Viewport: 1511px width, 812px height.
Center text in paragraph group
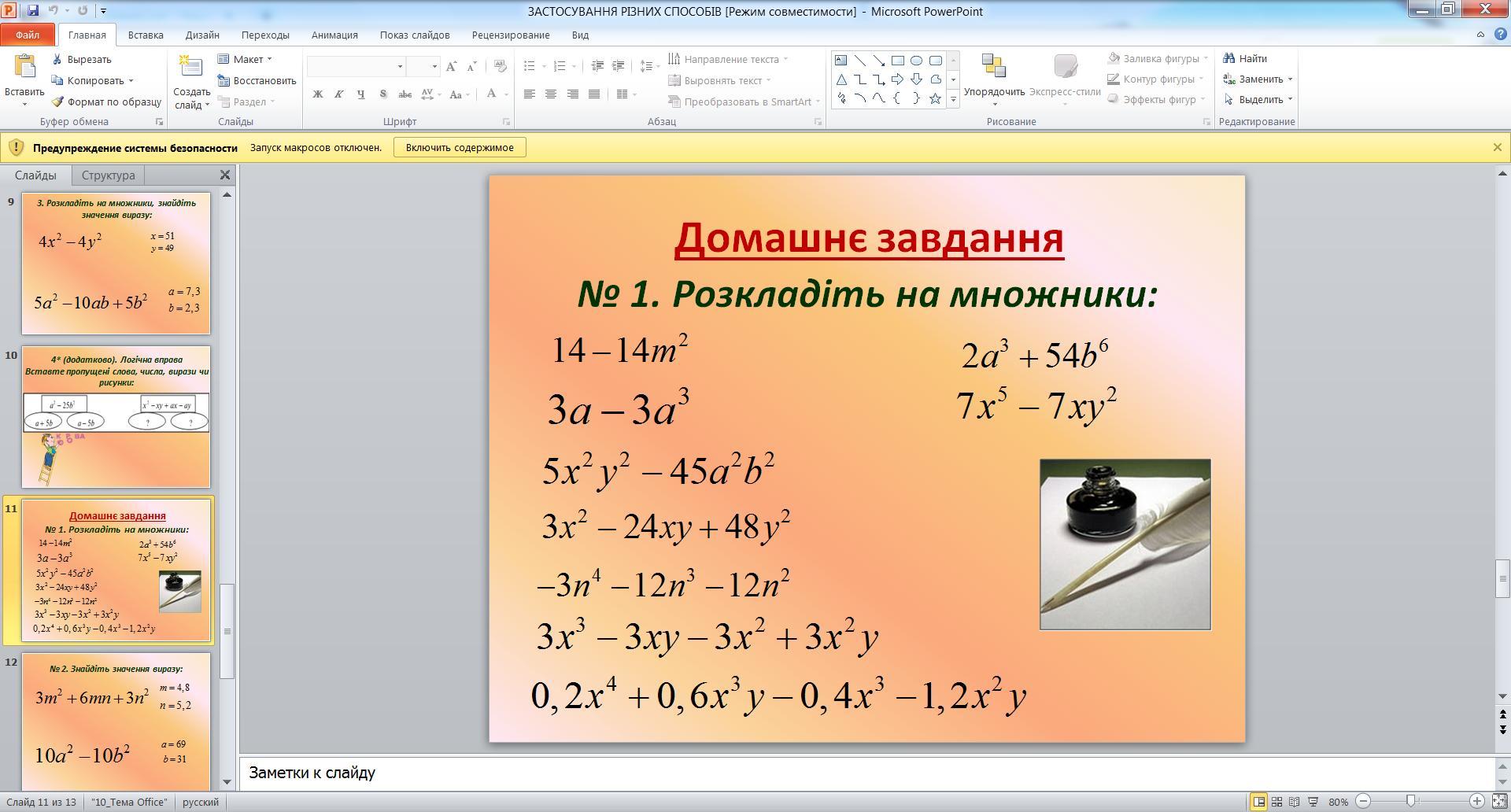pos(551,94)
